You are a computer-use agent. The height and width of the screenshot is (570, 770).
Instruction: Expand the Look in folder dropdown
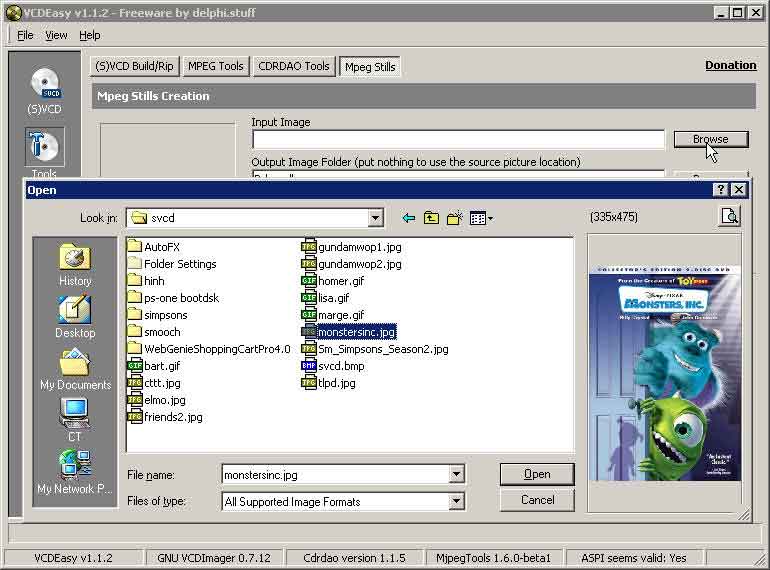(375, 218)
